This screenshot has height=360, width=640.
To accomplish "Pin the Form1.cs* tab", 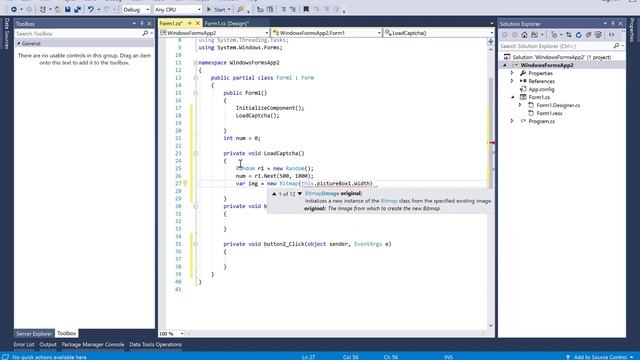I will [x=190, y=23].
